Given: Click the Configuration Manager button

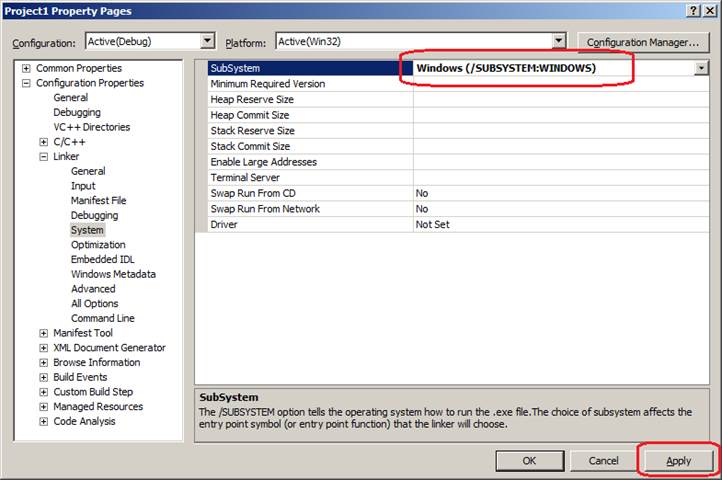Looking at the screenshot, I should pyautogui.click(x=642, y=42).
